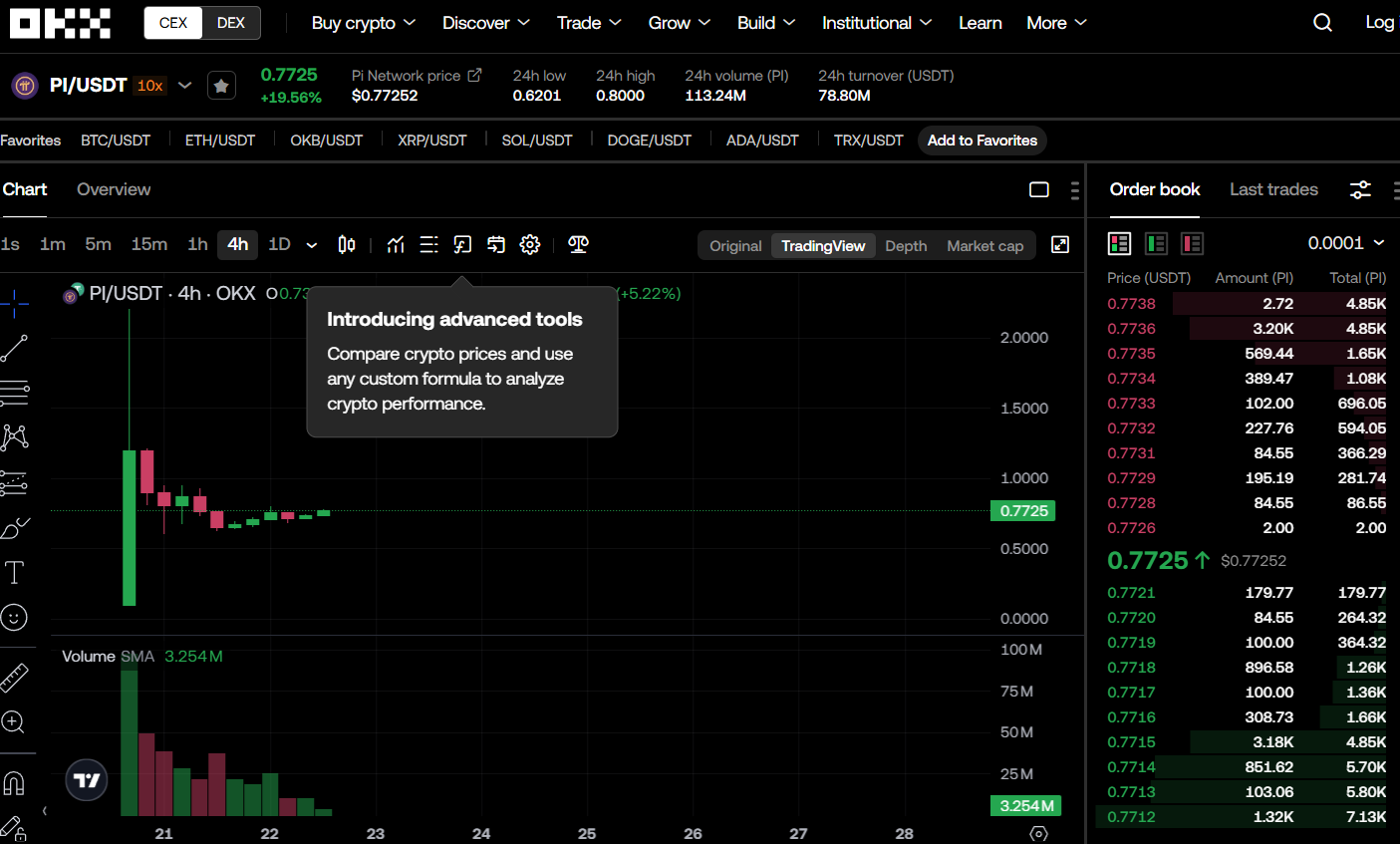The width and height of the screenshot is (1400, 844).
Task: Open the Learn page
Action: [x=980, y=23]
